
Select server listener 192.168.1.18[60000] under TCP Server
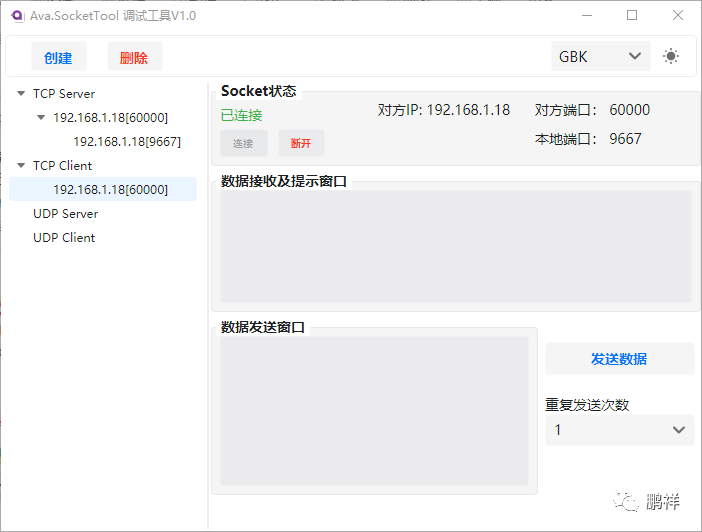(x=110, y=118)
